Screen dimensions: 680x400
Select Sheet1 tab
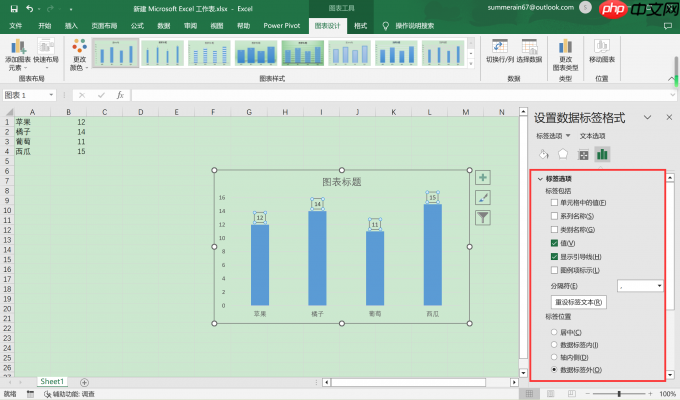click(x=52, y=382)
